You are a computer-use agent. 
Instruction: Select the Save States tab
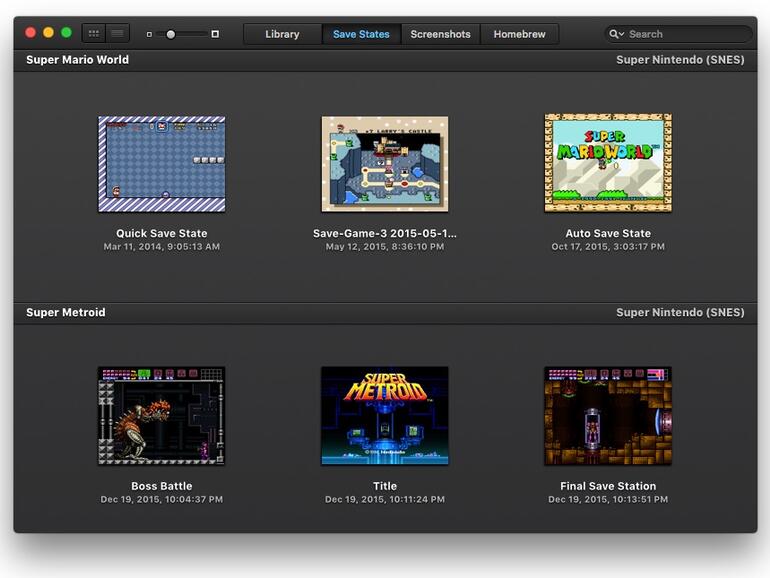[x=361, y=34]
